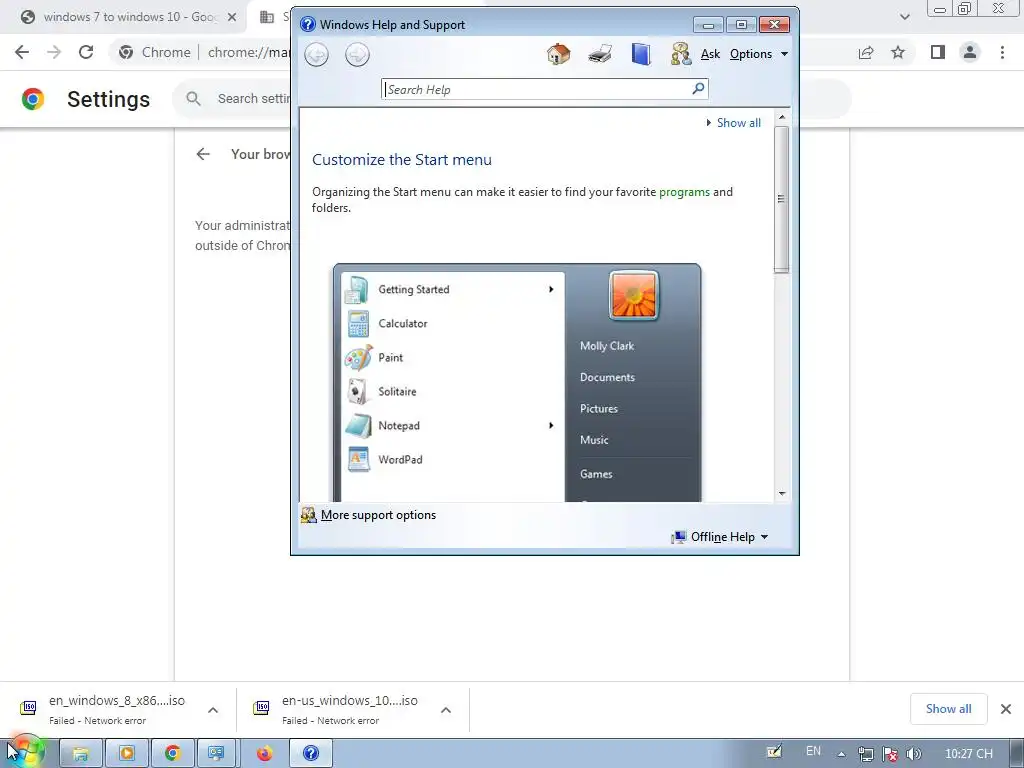
Task: Open Firefox from the taskbar
Action: pyautogui.click(x=264, y=754)
